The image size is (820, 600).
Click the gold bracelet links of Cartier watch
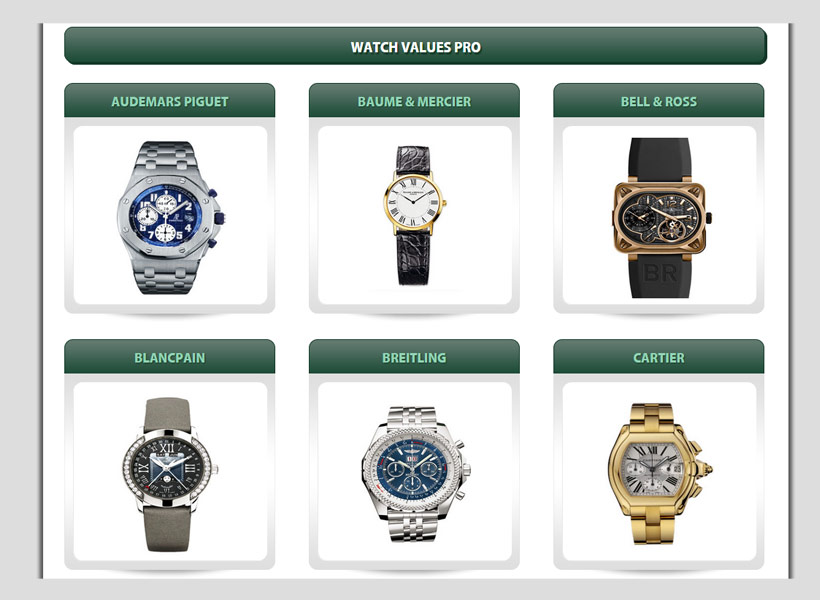tap(654, 528)
